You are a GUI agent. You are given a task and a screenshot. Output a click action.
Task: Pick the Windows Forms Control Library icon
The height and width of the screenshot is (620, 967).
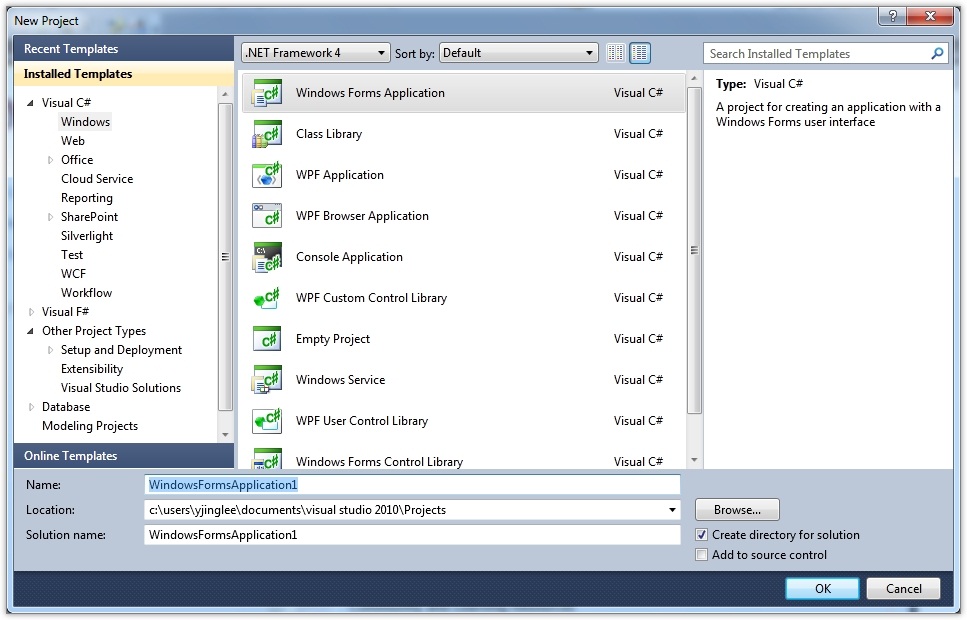267,458
